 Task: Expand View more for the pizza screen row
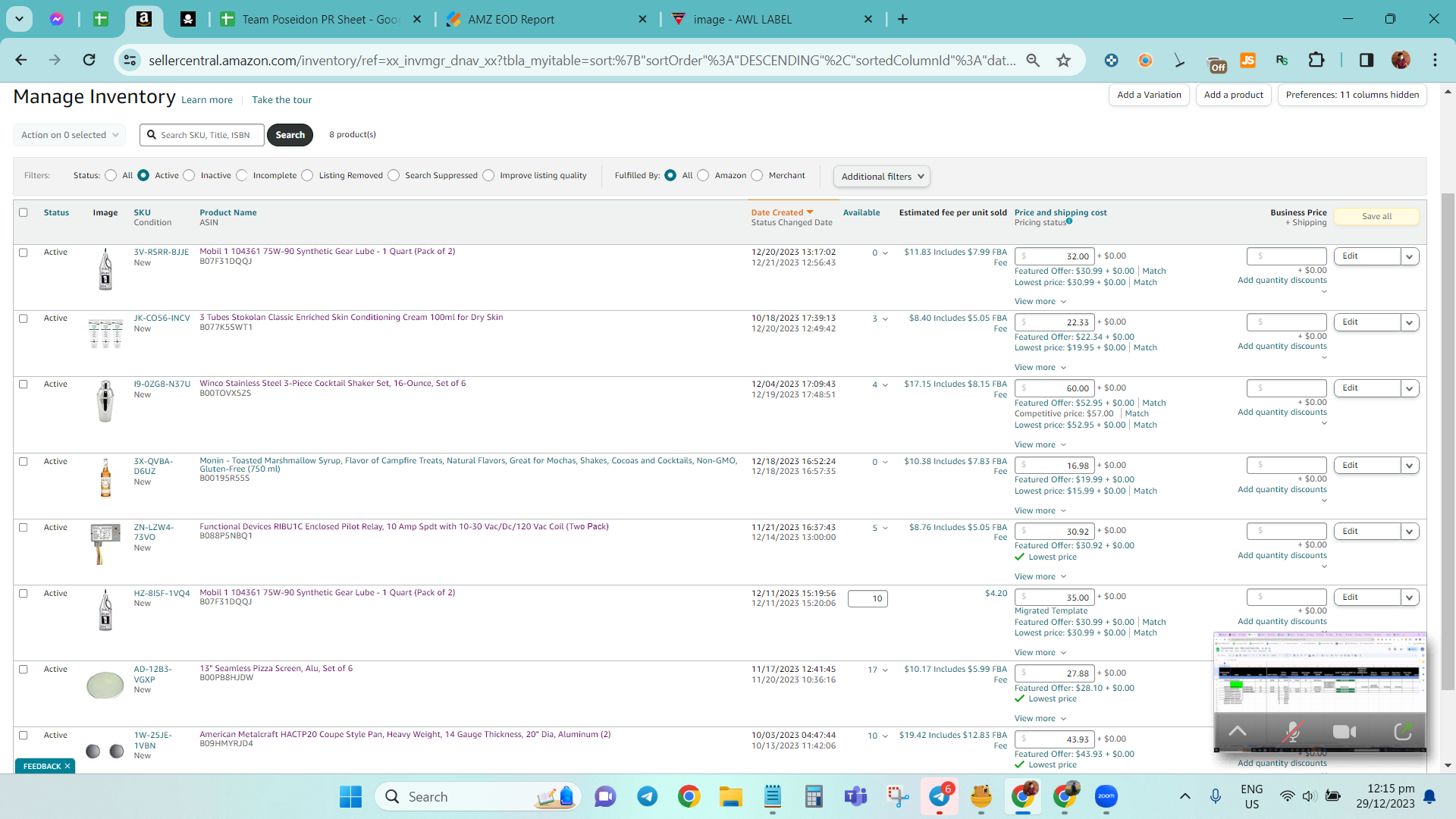click(x=1040, y=718)
